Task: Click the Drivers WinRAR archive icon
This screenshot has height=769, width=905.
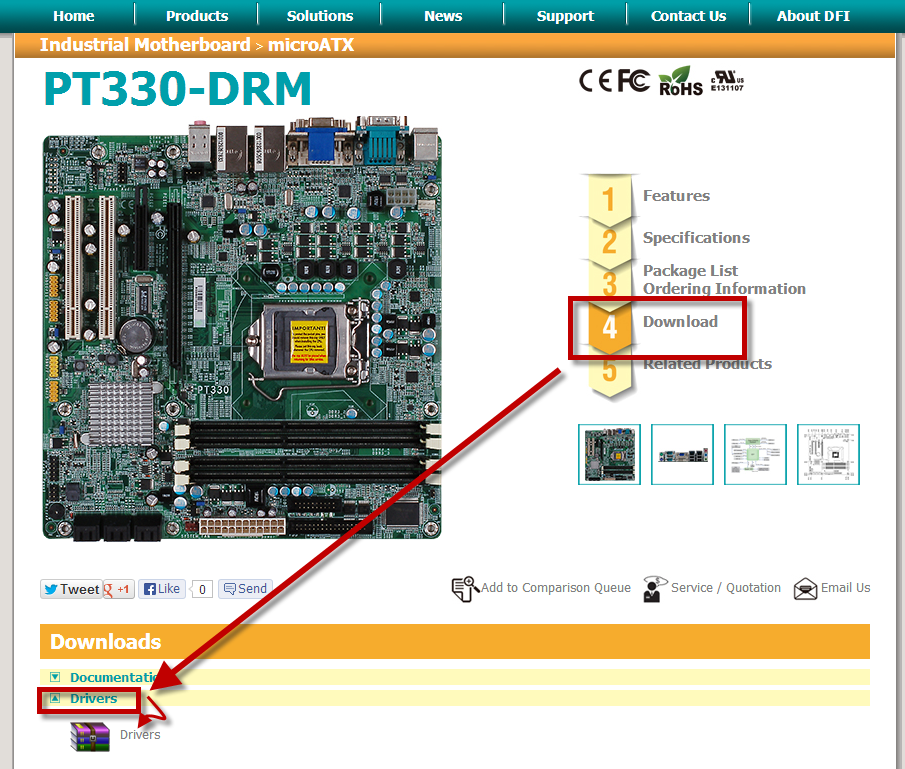Action: coord(90,737)
